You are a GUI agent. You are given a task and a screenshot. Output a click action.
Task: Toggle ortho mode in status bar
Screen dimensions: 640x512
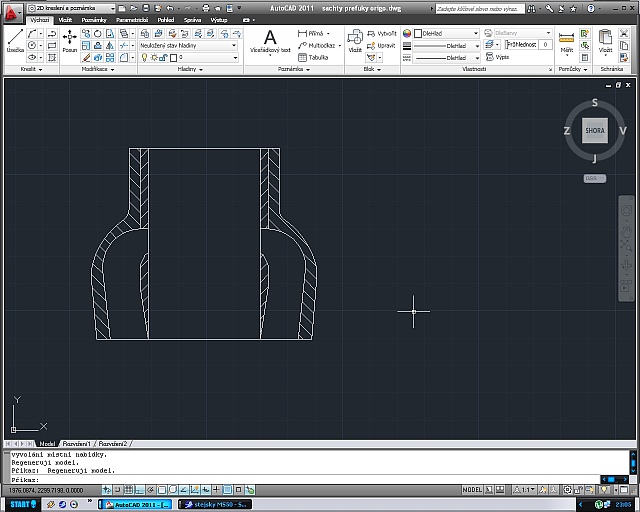140,490
